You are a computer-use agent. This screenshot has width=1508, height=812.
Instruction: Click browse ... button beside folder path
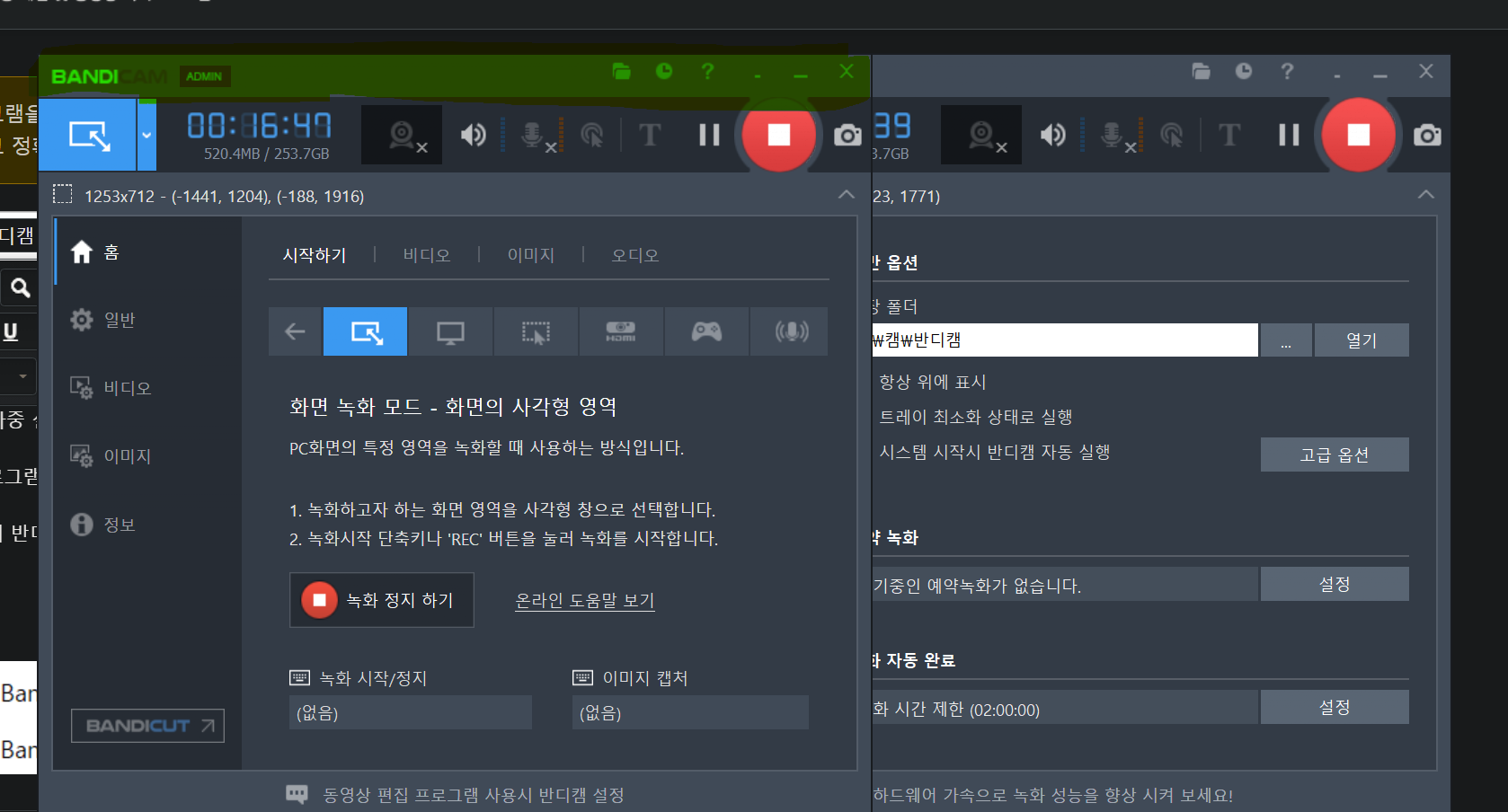1286,340
